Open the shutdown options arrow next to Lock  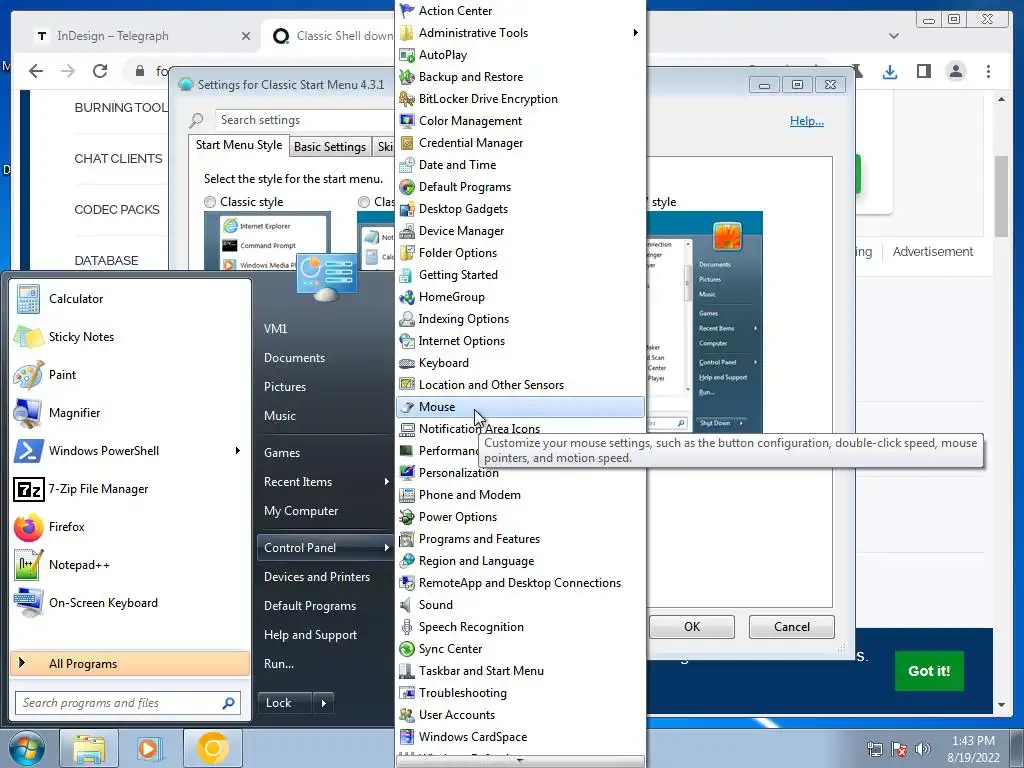(324, 703)
